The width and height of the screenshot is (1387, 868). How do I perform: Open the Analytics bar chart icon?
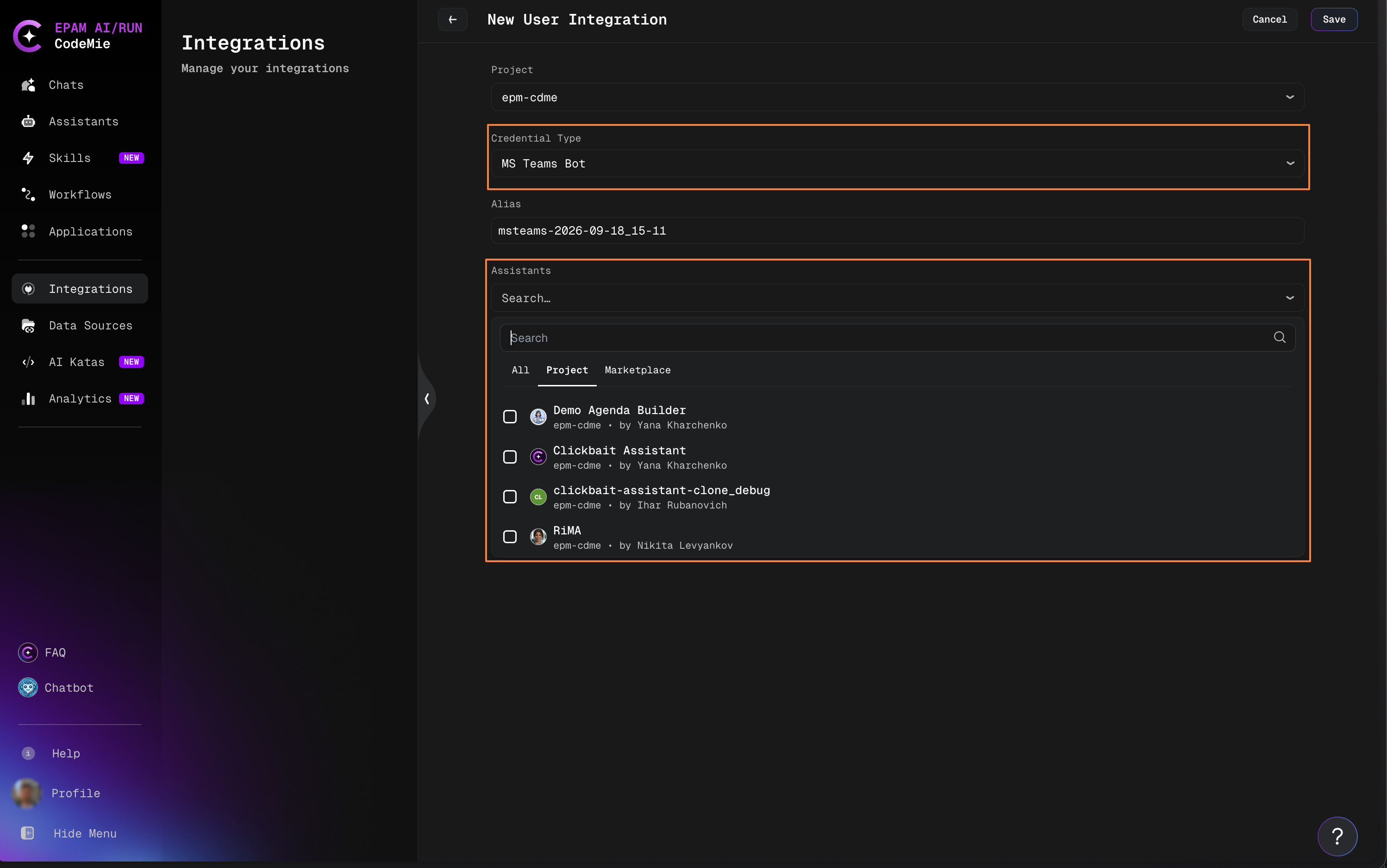pyautogui.click(x=28, y=398)
